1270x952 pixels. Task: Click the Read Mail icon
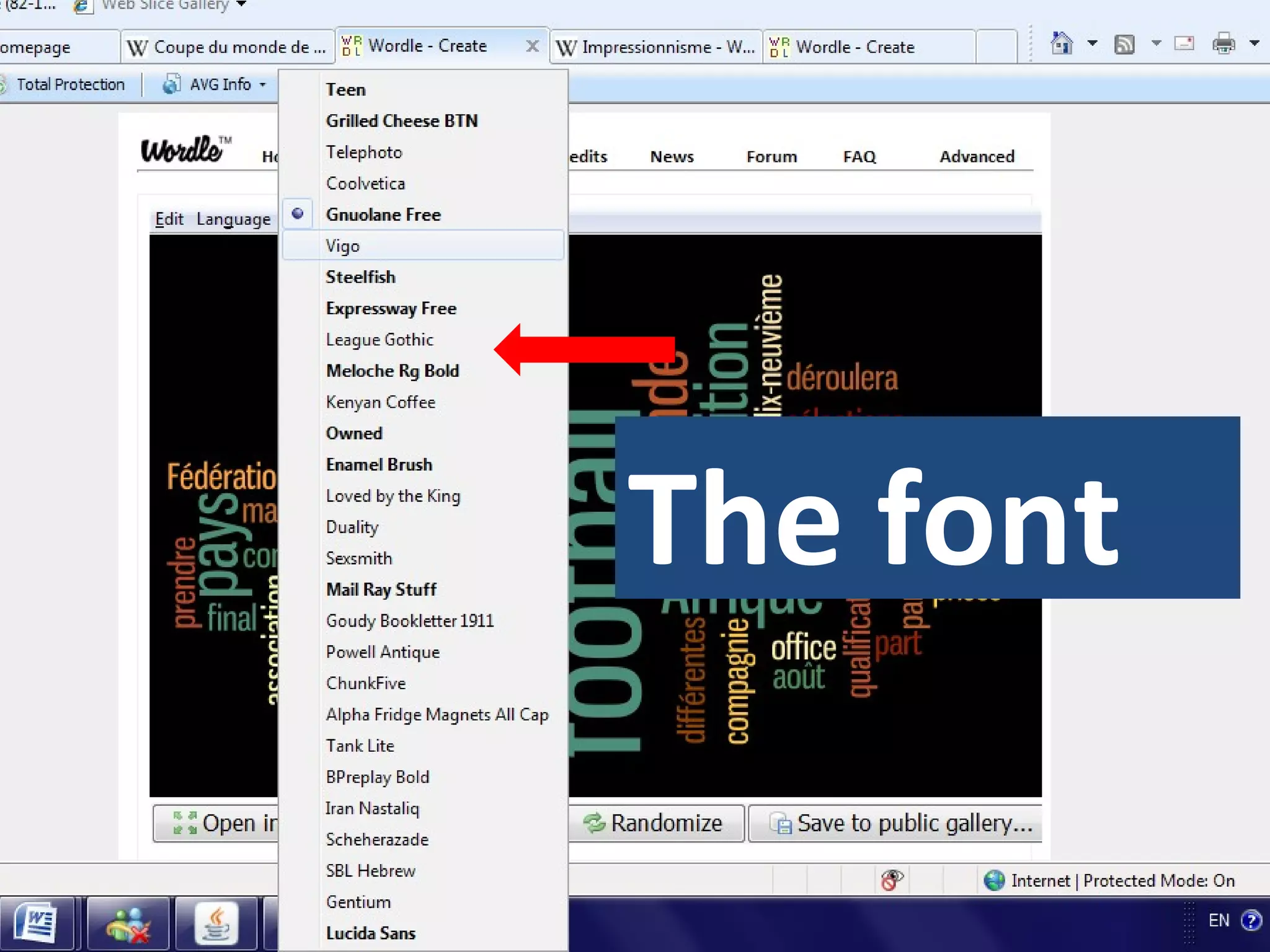tap(1184, 43)
